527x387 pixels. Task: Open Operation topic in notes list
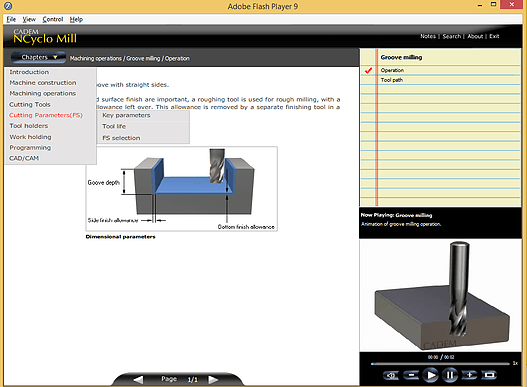coord(392,70)
